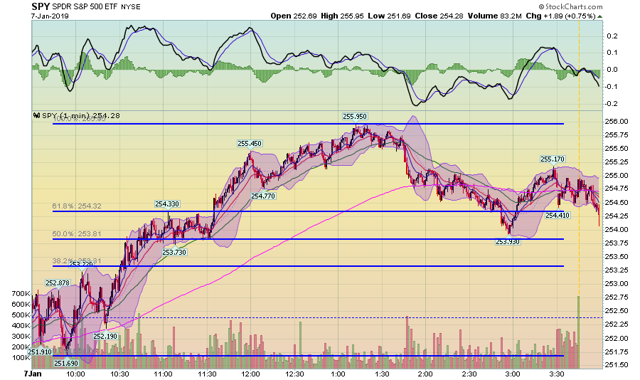Click the 253.00 price axis value
Viewport: 640px width, 380px height.
pos(616,284)
